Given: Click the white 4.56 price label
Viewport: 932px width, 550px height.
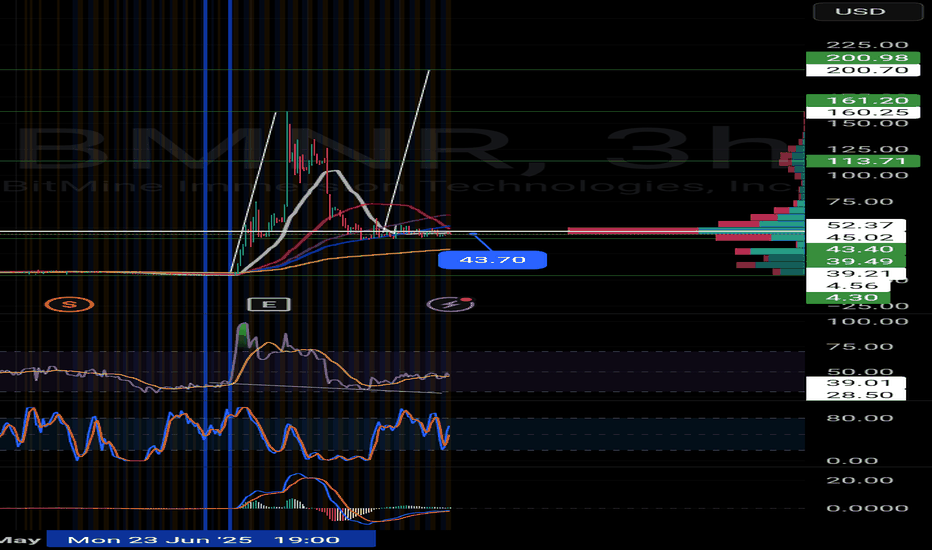Looking at the screenshot, I should (x=849, y=286).
